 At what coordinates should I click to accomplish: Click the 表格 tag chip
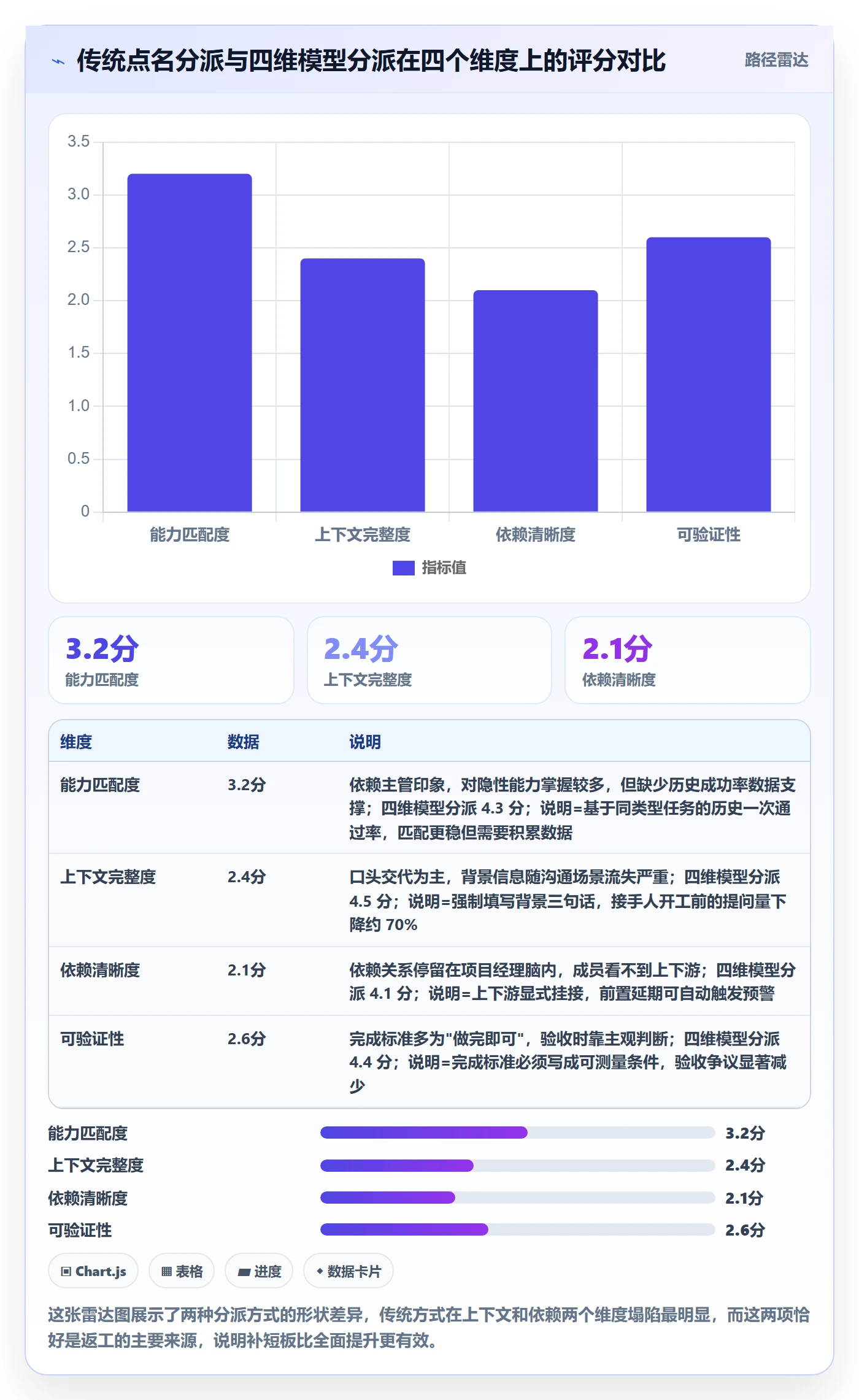182,1271
